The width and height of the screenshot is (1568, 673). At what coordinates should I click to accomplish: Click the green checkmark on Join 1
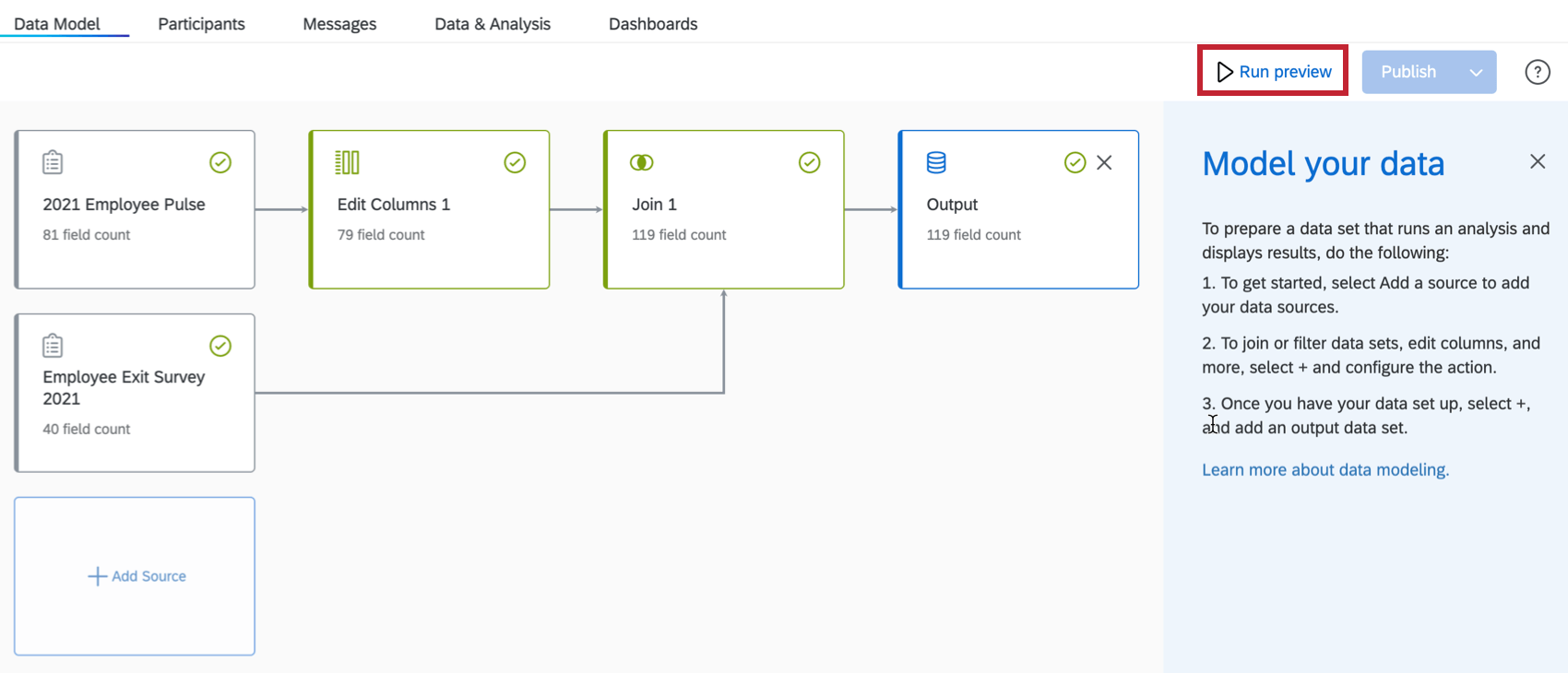809,162
